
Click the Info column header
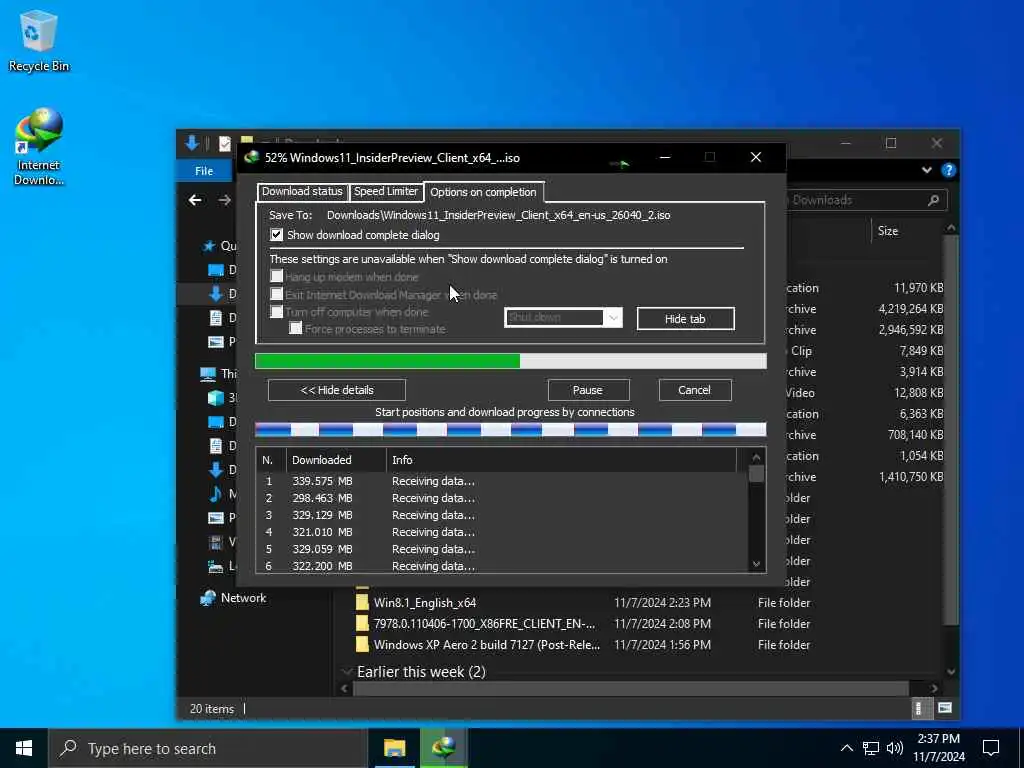point(562,460)
